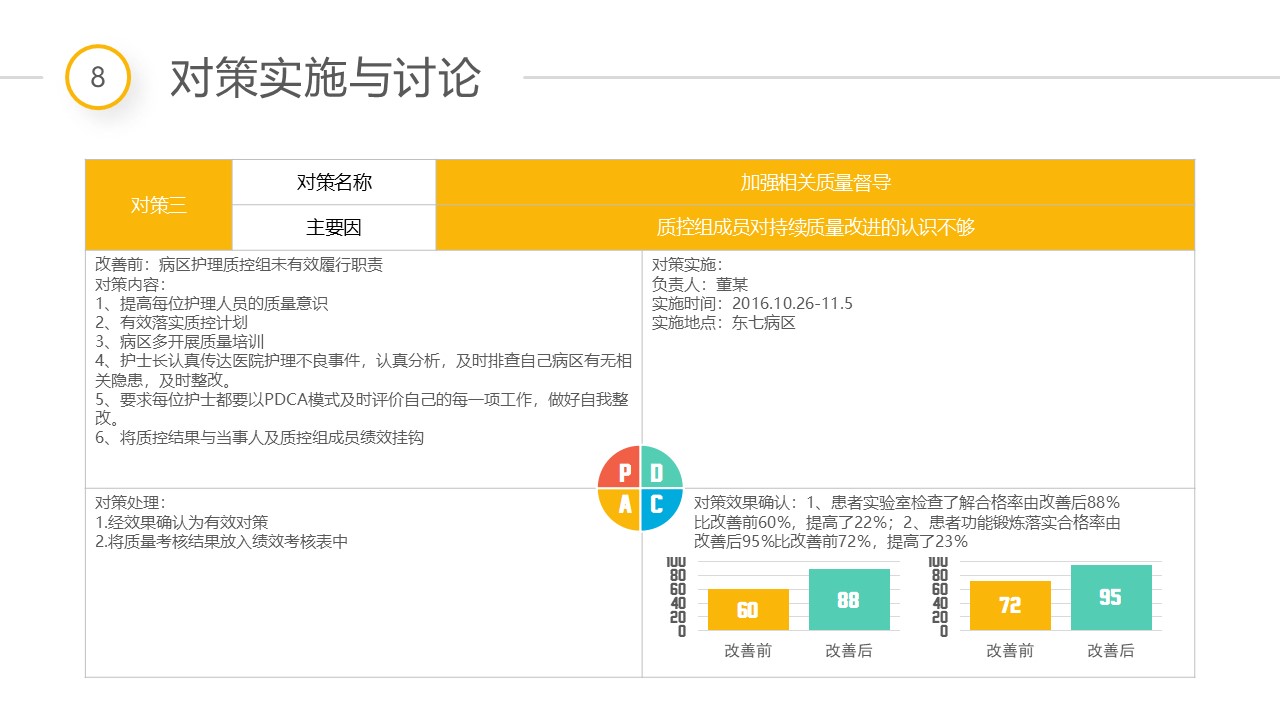Click the red P quadrant of PDCA
The width and height of the screenshot is (1280, 720).
pos(619,467)
